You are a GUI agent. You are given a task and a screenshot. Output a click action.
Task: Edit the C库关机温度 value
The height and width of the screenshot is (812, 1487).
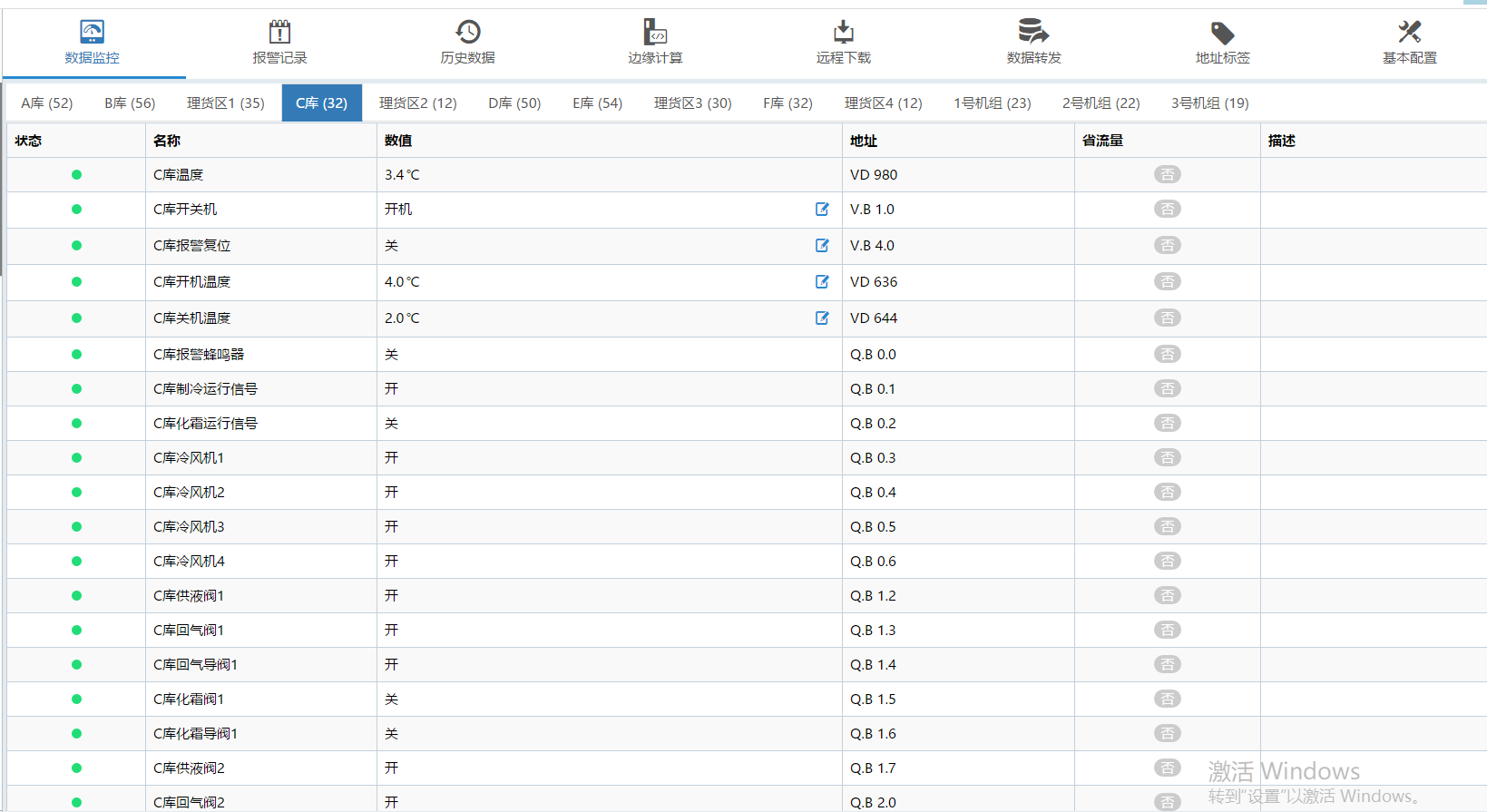click(x=822, y=318)
